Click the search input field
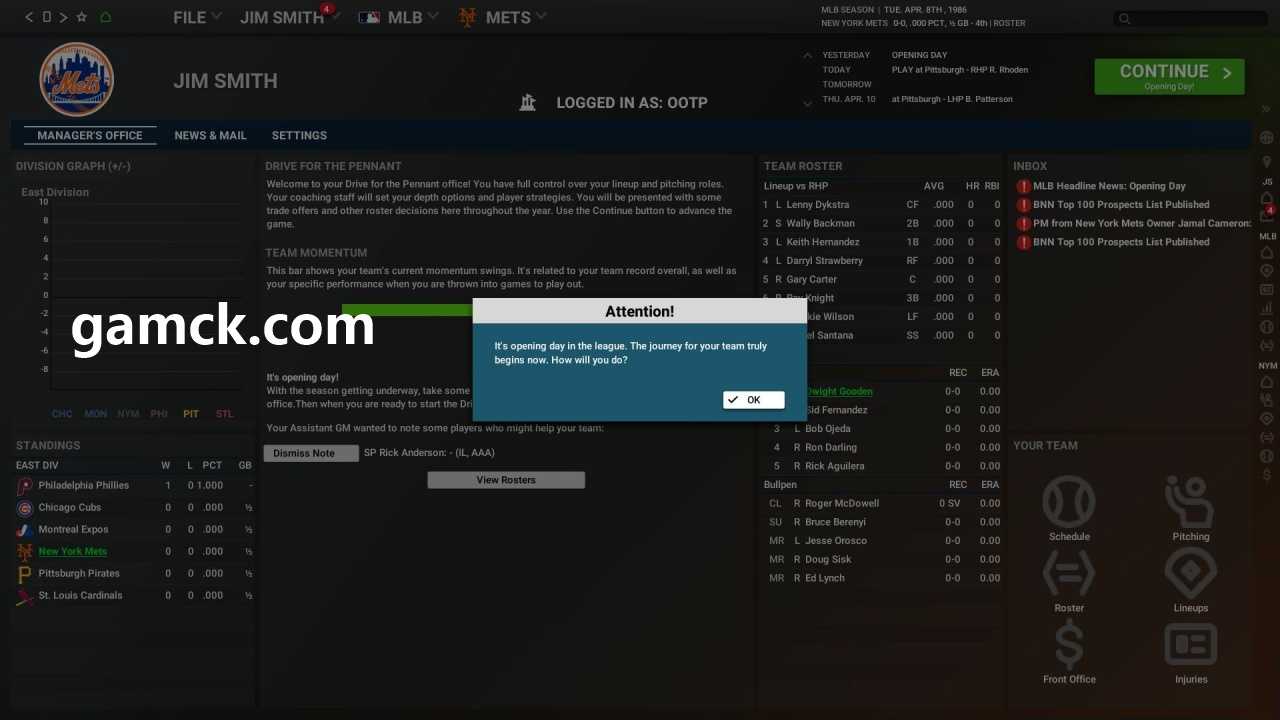The width and height of the screenshot is (1280, 720). click(1190, 18)
